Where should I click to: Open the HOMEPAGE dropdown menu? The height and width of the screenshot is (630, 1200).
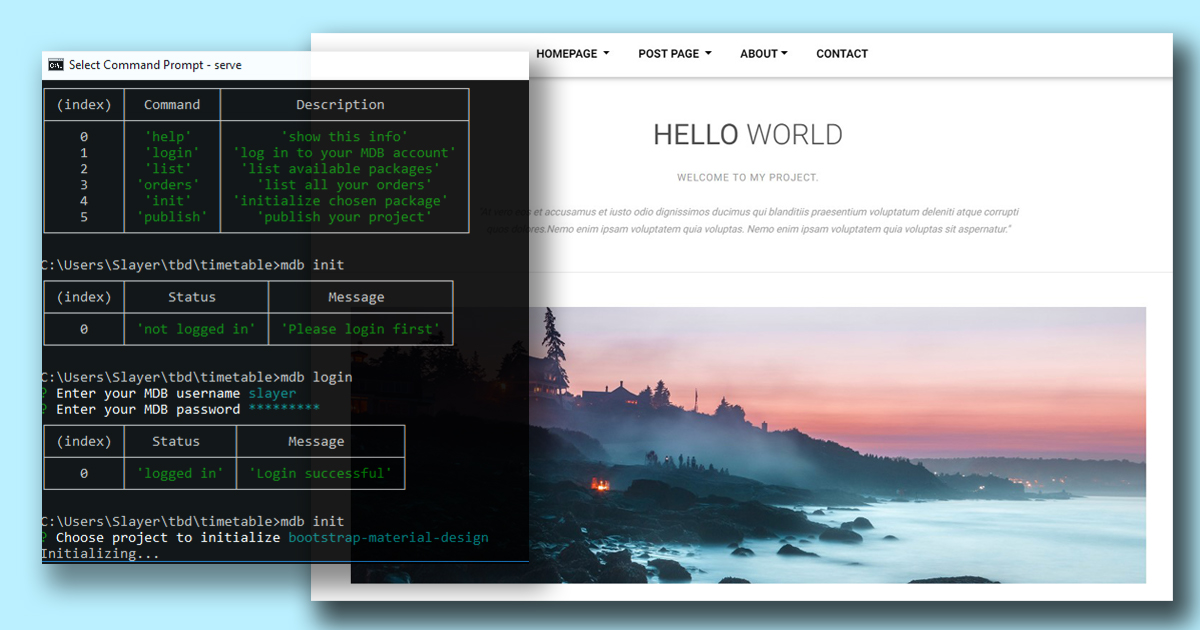572,54
